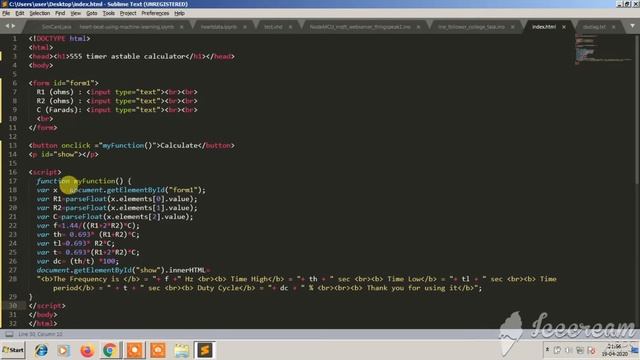The height and width of the screenshot is (360, 640).
Task: Click the closing </script> tag line
Action: [x=47, y=306]
